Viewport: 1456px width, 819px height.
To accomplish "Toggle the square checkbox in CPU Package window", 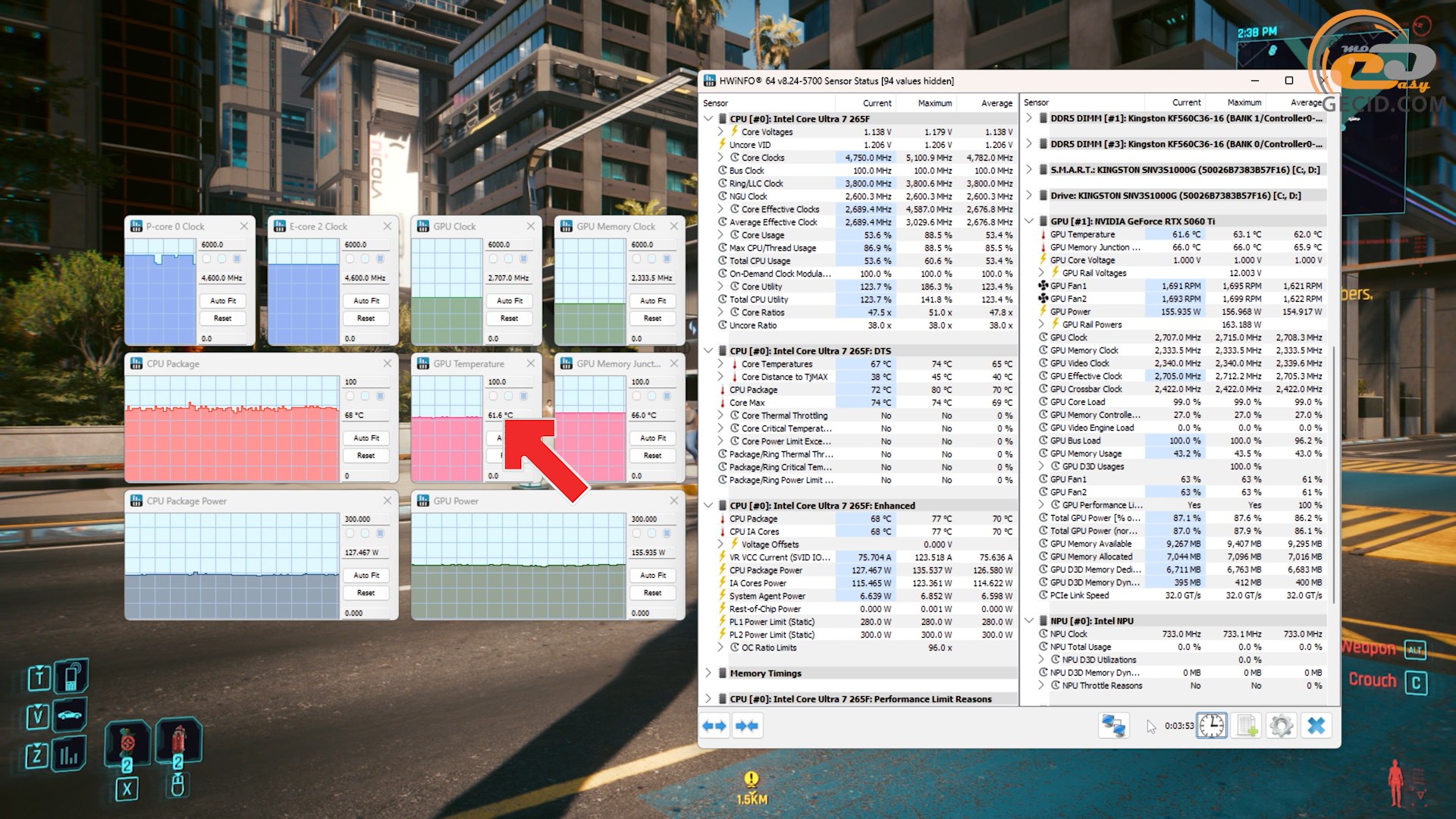I will [x=380, y=396].
